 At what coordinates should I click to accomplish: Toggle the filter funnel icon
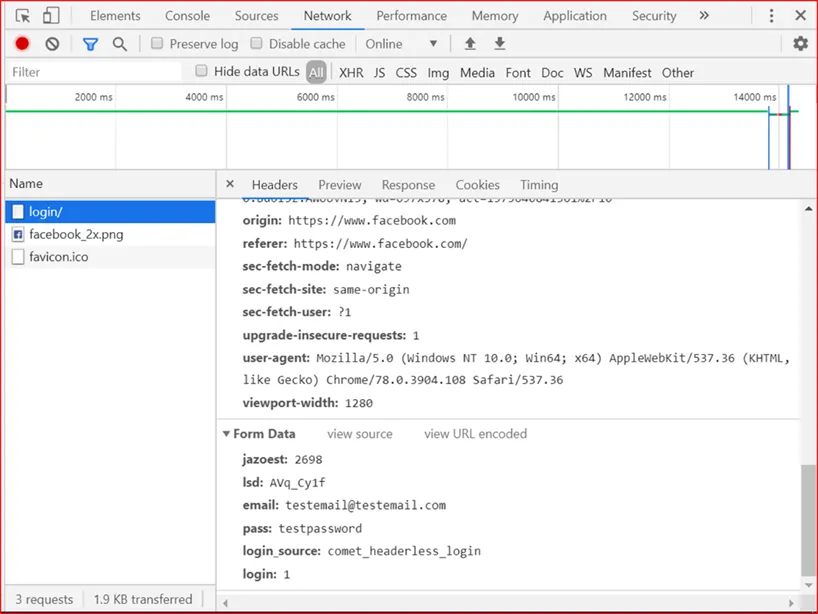90,44
